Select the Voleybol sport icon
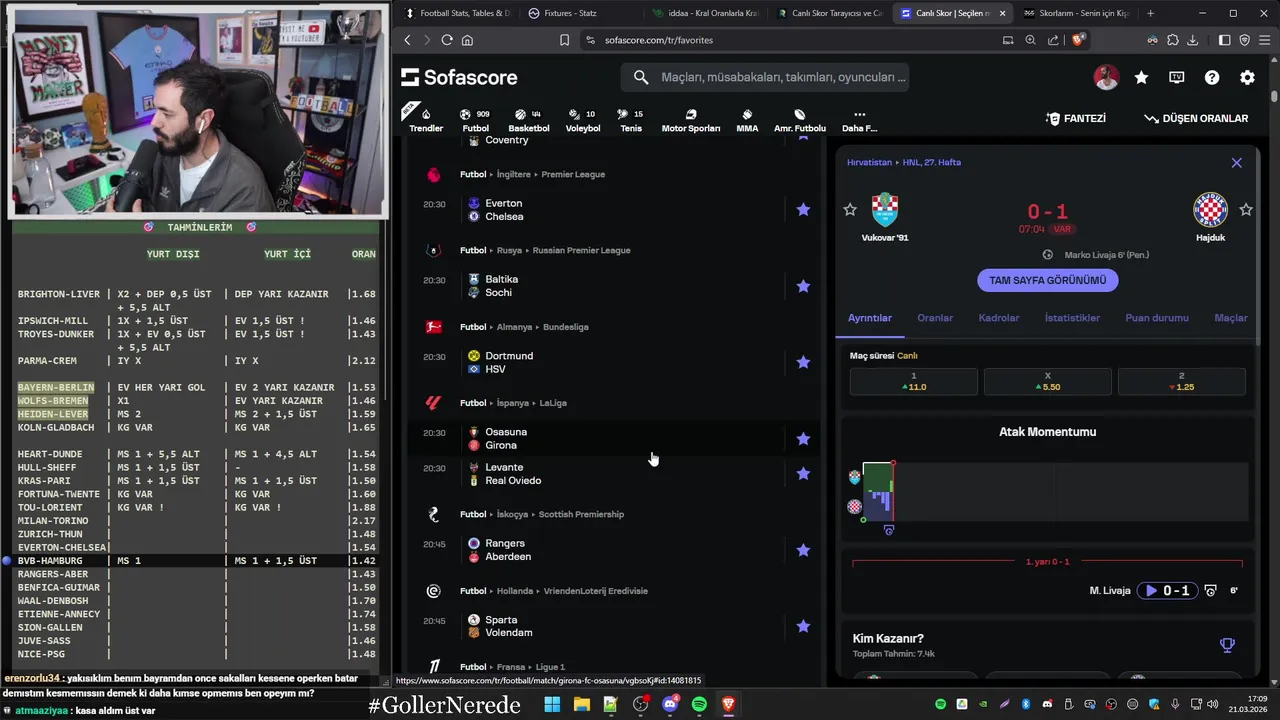 coord(583,119)
